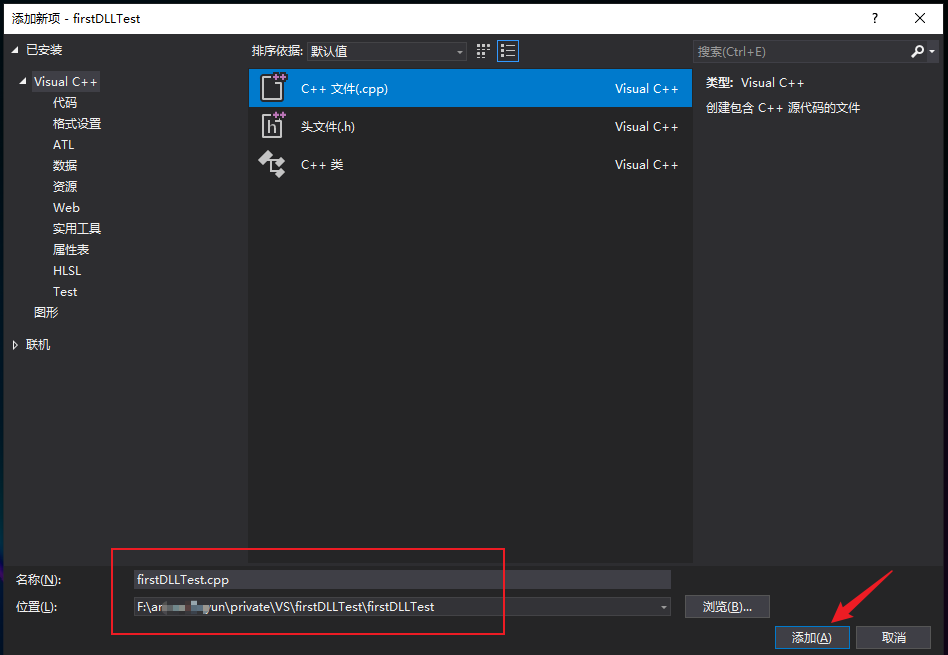Click the 取消 button
948x655 pixels.
[x=893, y=637]
